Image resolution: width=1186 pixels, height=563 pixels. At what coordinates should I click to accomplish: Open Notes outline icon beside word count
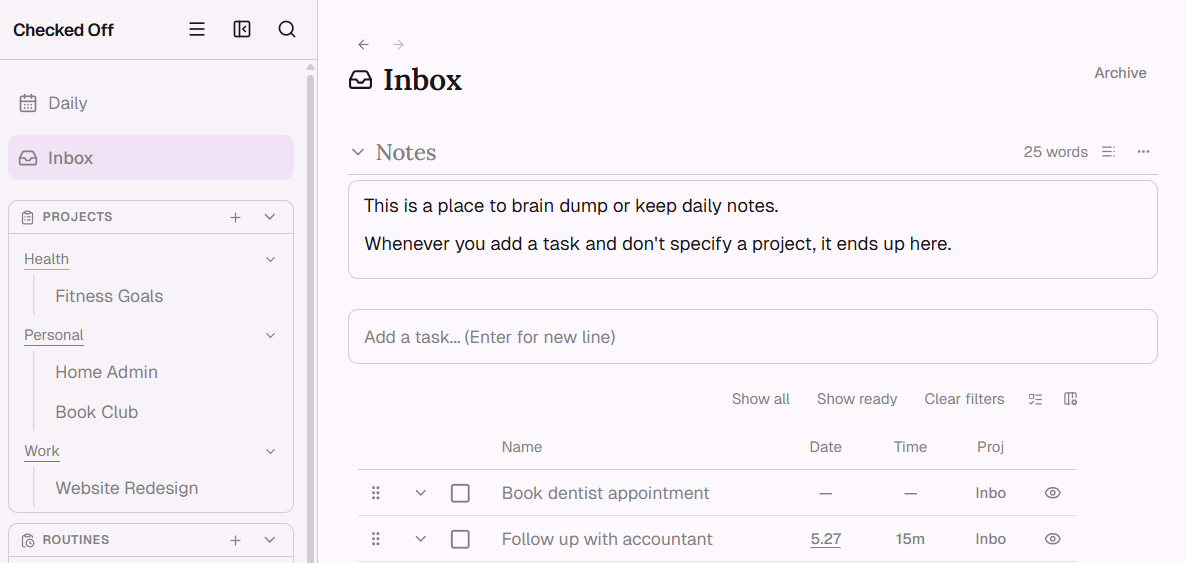pos(1108,152)
